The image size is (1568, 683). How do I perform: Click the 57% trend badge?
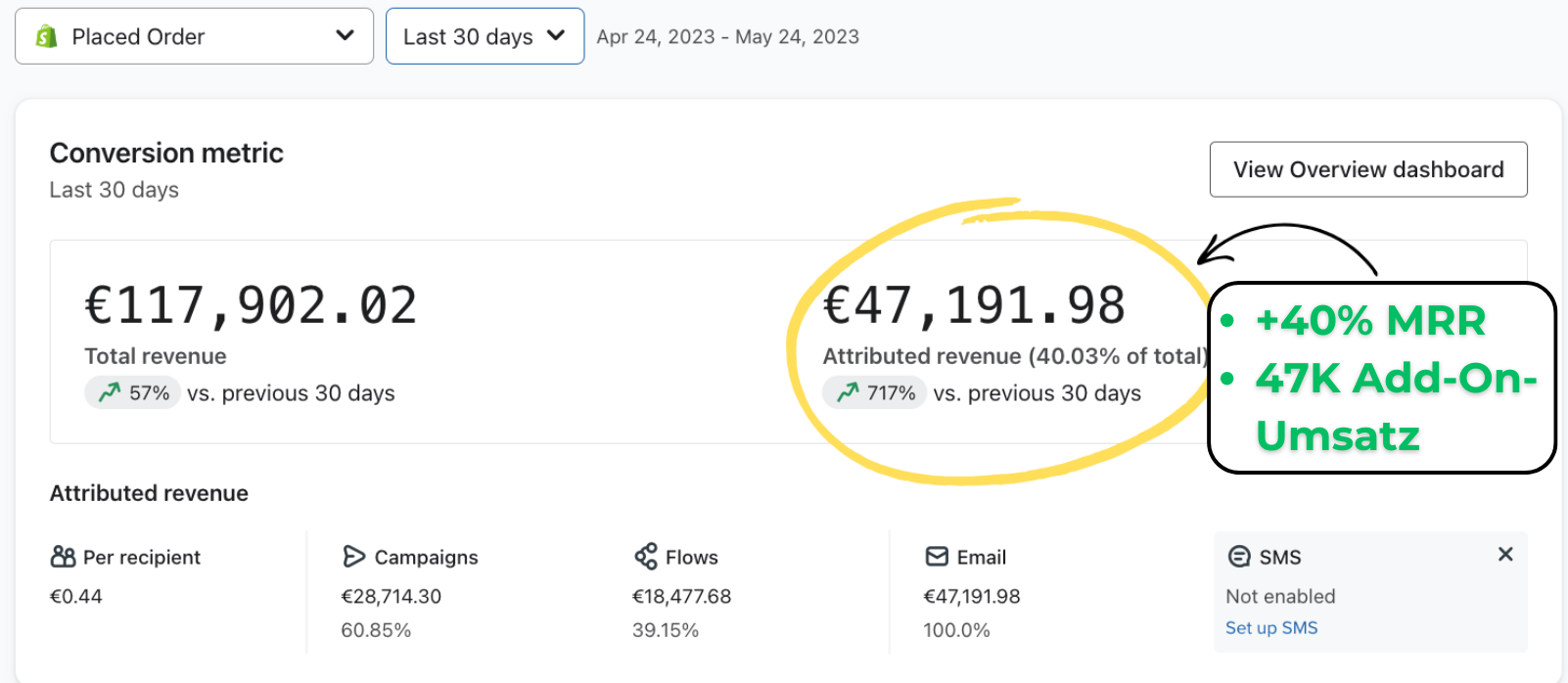[x=132, y=393]
